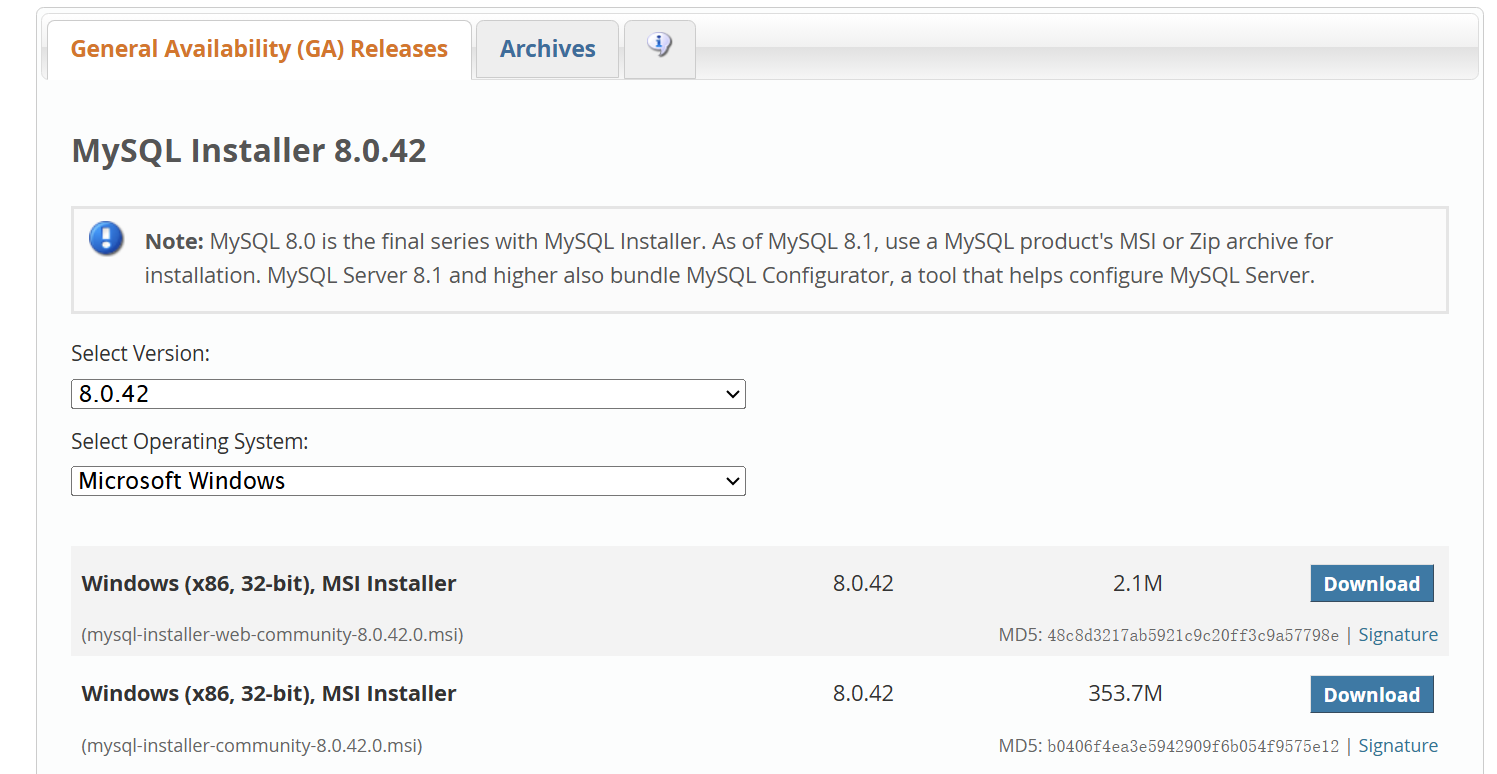This screenshot has width=1497, height=774.
Task: Open Signature link for the 353.7M installer
Action: (x=1397, y=746)
